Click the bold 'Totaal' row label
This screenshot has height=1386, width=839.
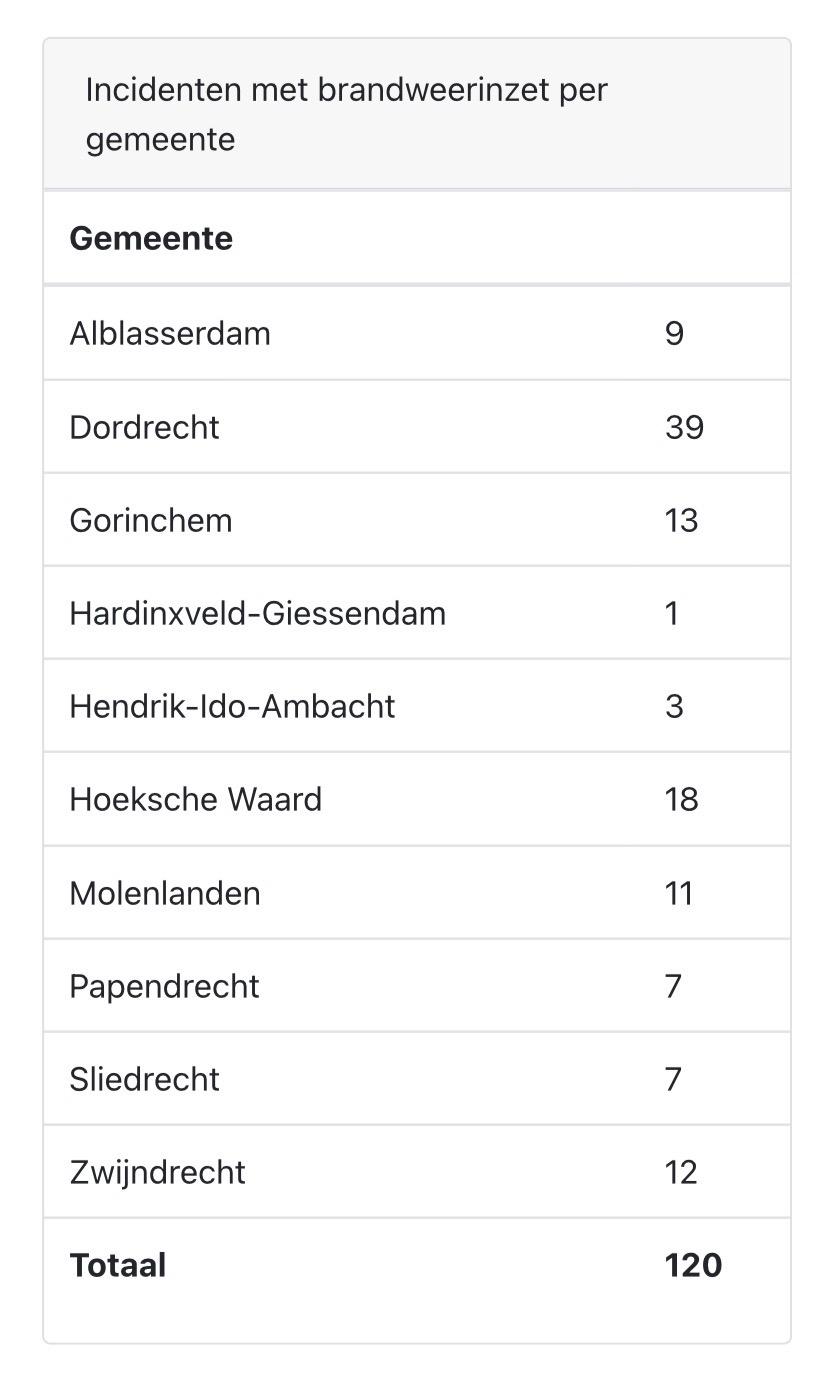pos(118,1265)
